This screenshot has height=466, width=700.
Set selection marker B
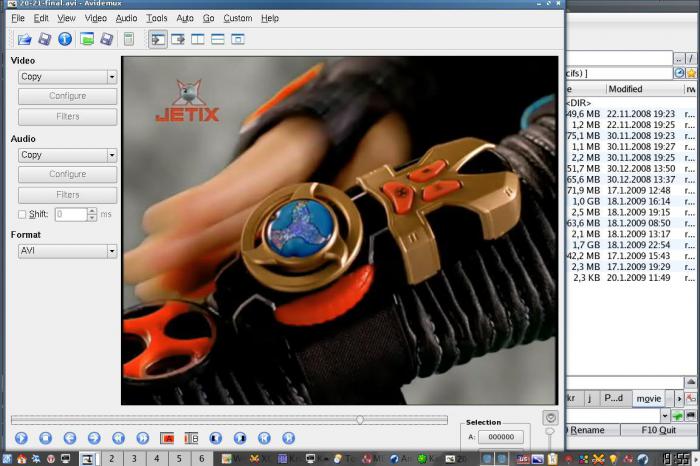click(x=191, y=438)
